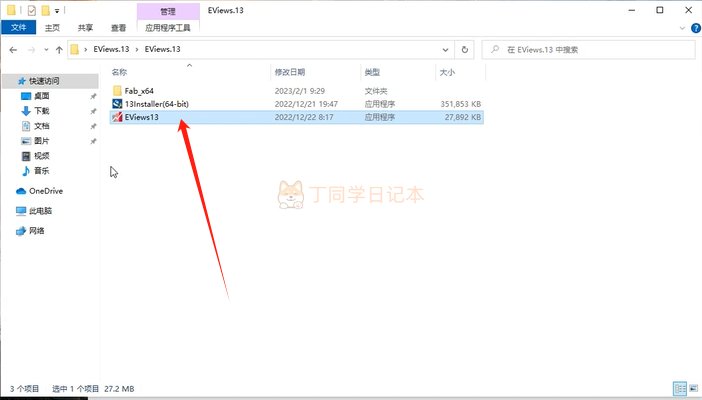Image resolution: width=702 pixels, height=400 pixels.
Task: Open recent locations dropdown arrow
Action: (46, 50)
